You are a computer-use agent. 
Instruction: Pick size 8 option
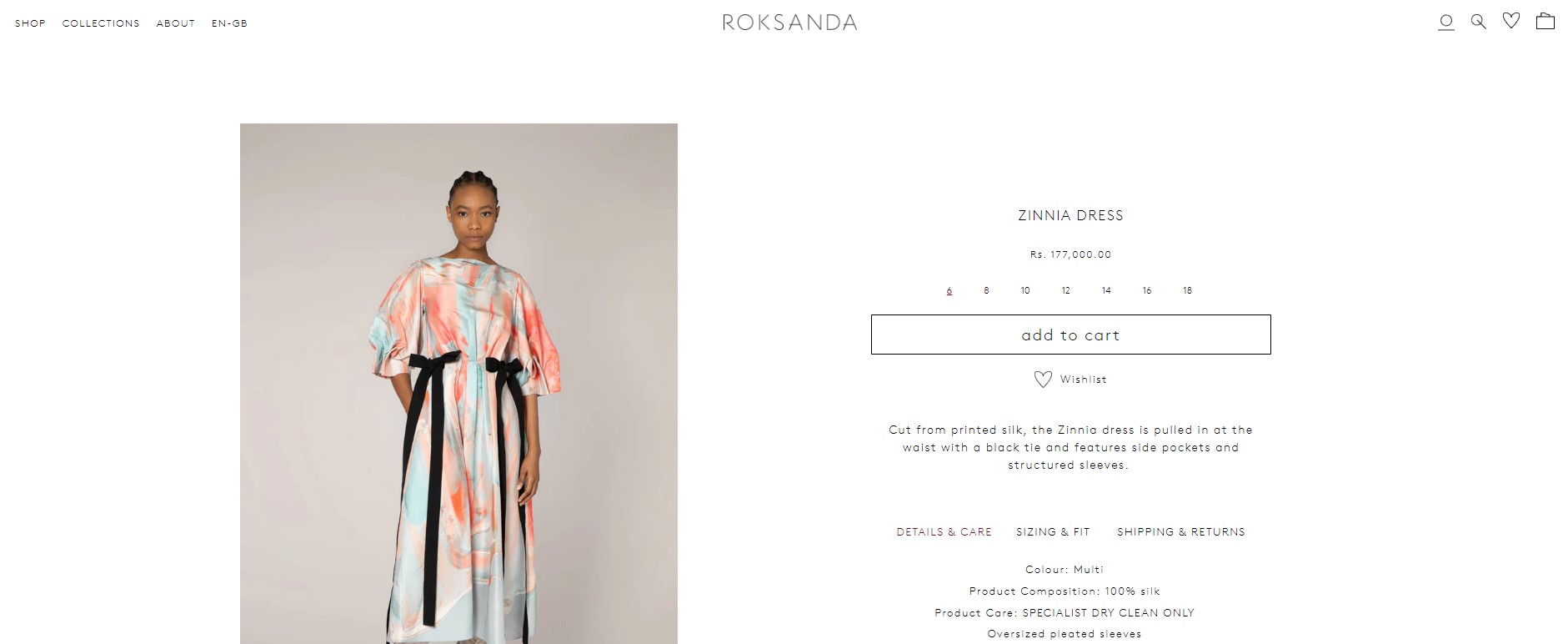[x=986, y=290]
